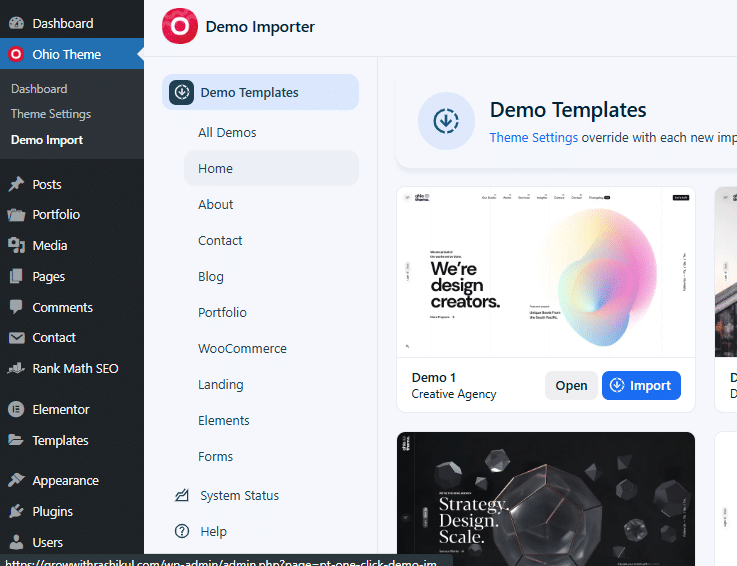The image size is (737, 566).
Task: Click the Elementor icon in sidebar
Action: 16,410
